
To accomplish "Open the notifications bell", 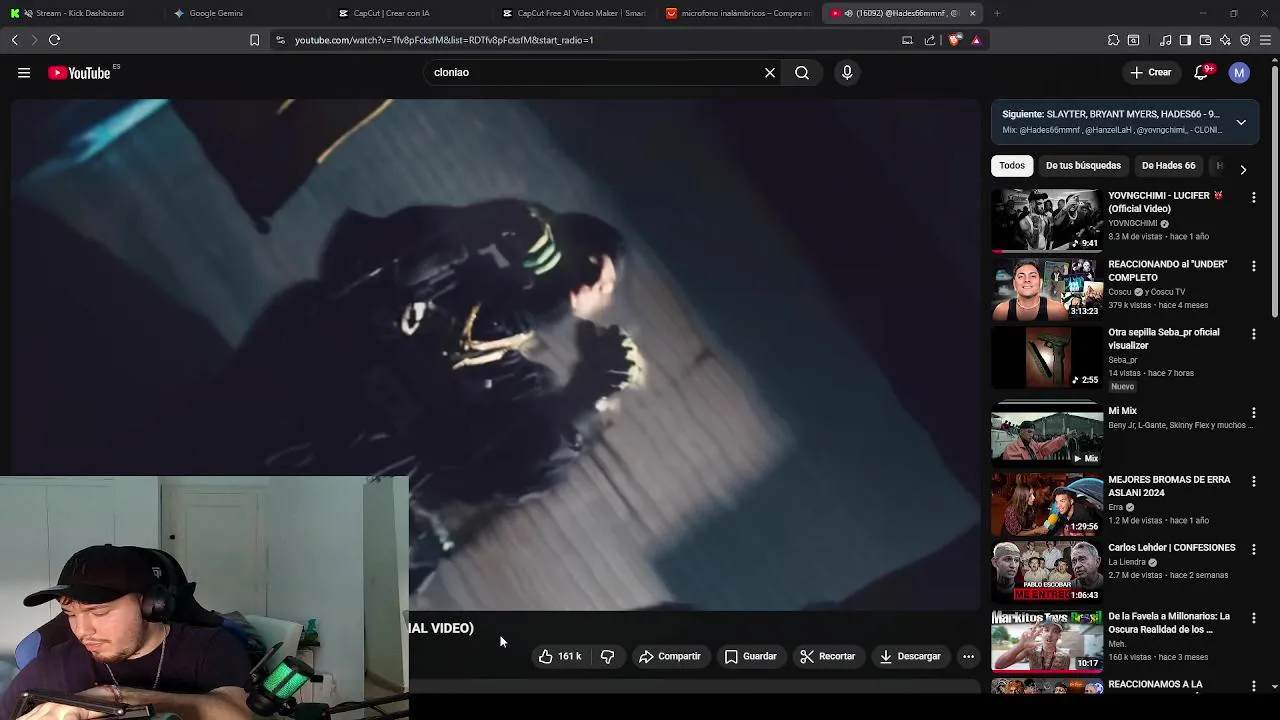I will point(1202,73).
